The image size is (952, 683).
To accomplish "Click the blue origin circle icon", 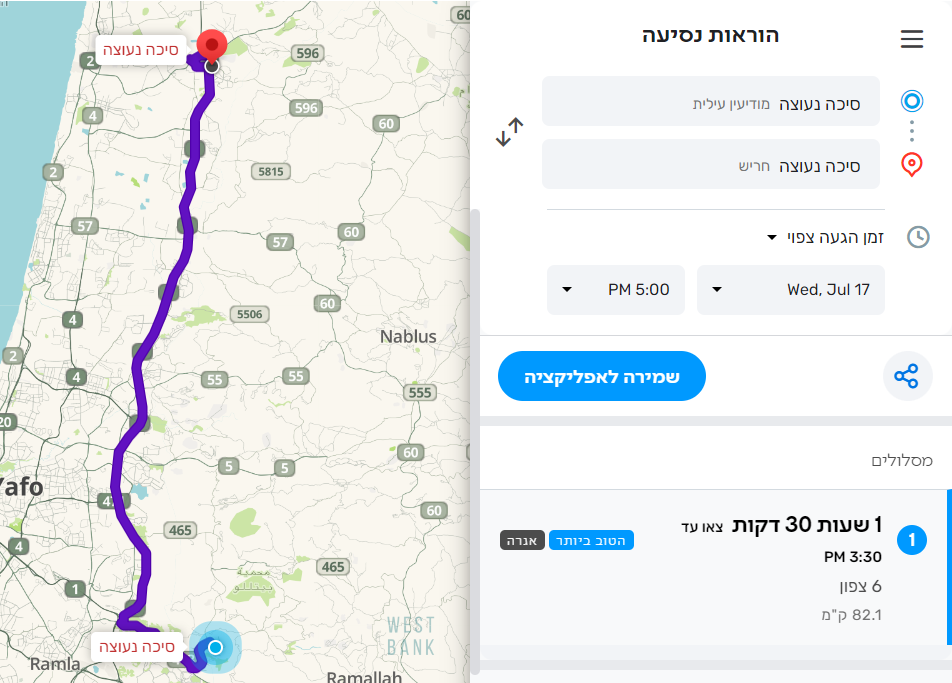I will (x=911, y=101).
